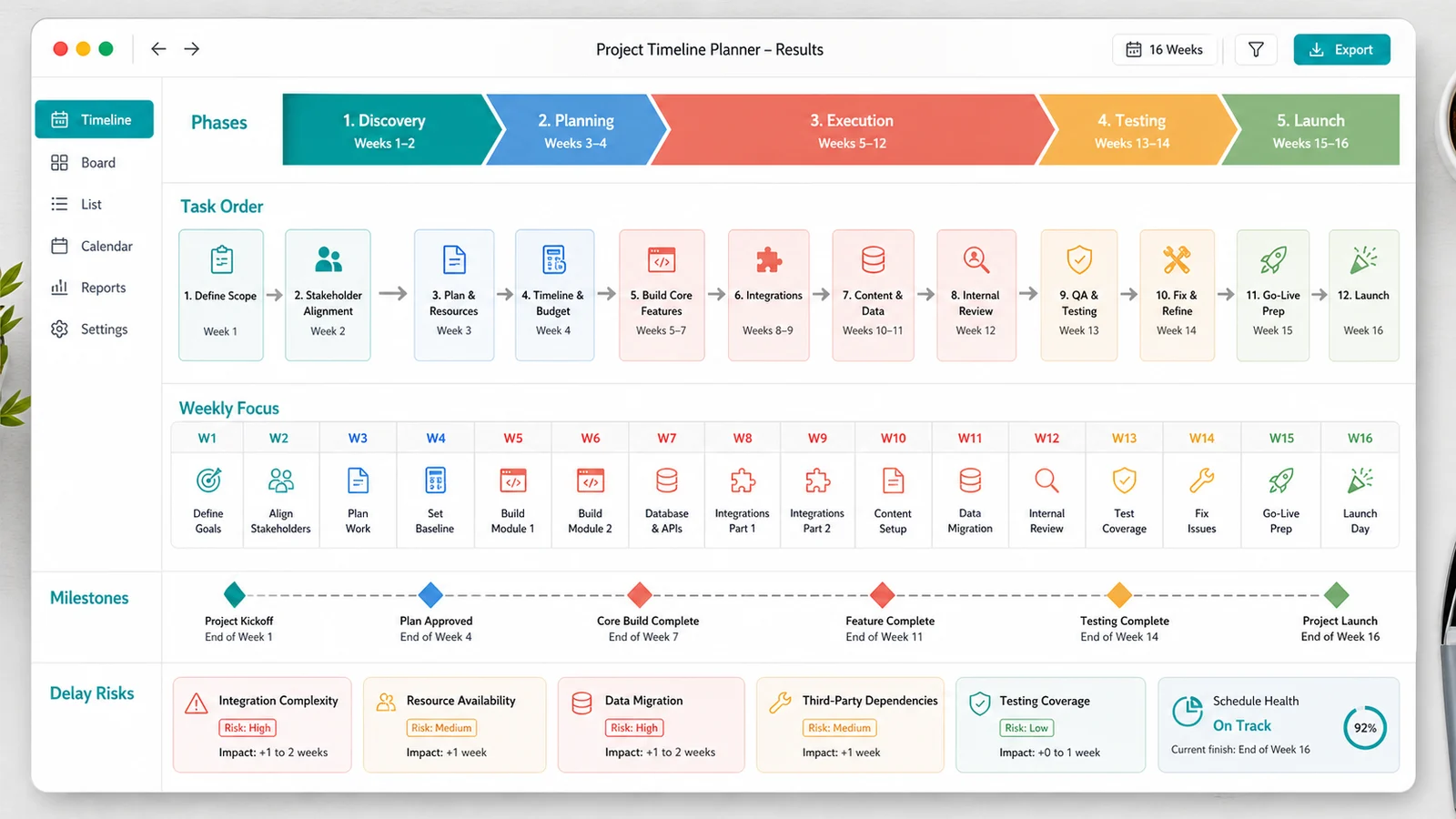Click the W4 Set Baseline icon

point(436,480)
